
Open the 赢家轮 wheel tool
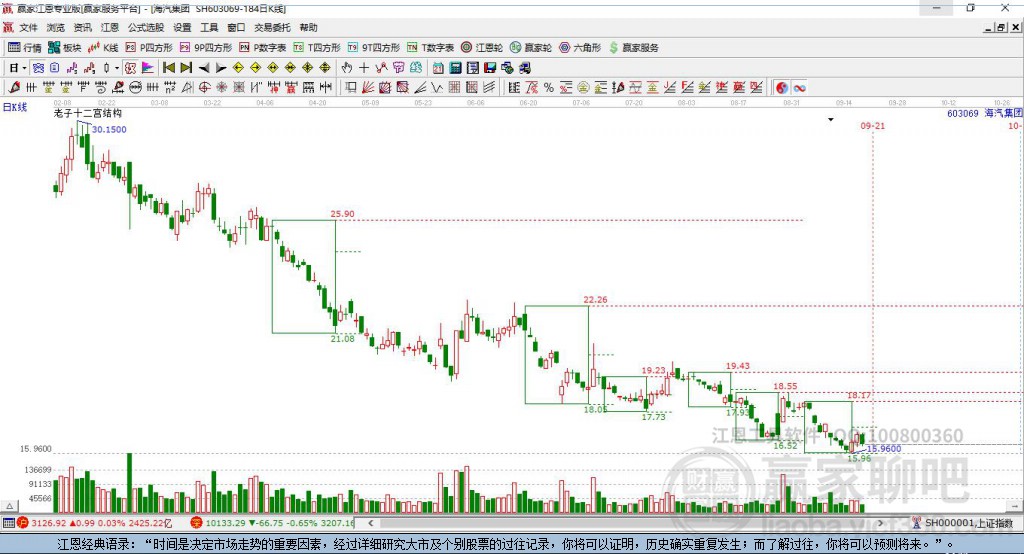click(531, 48)
